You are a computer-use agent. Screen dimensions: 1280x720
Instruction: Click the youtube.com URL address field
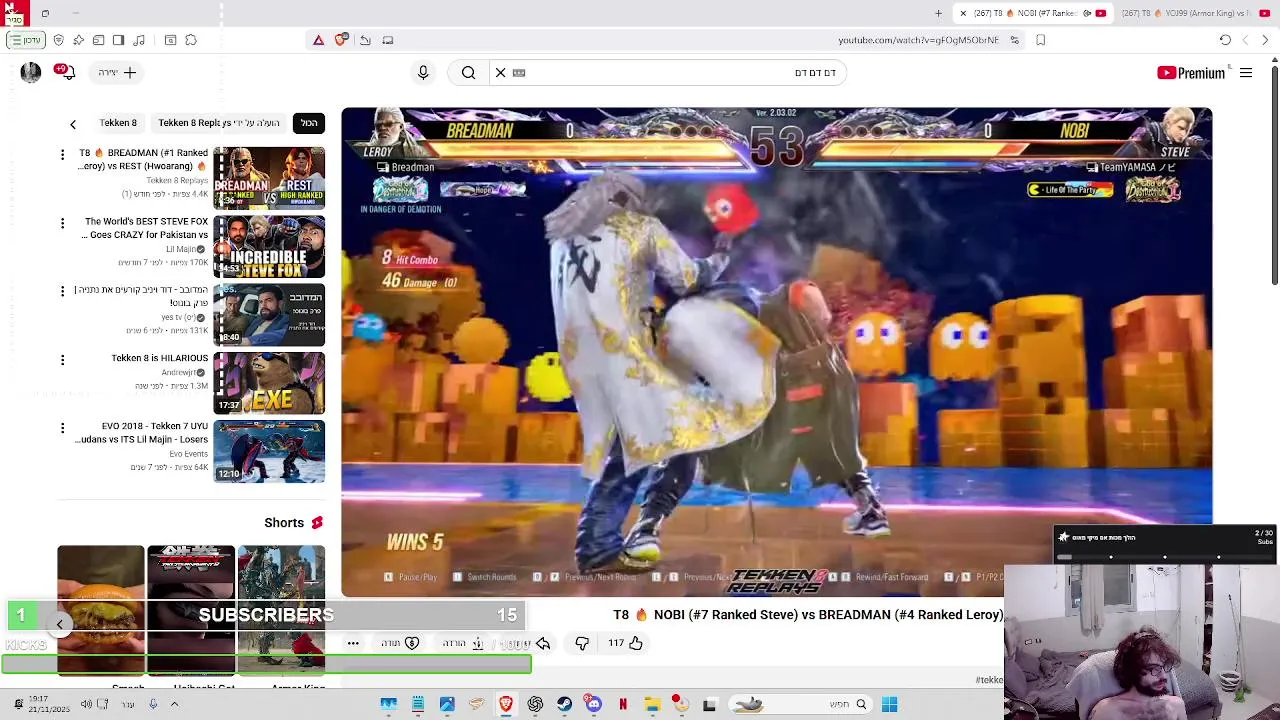pos(918,40)
